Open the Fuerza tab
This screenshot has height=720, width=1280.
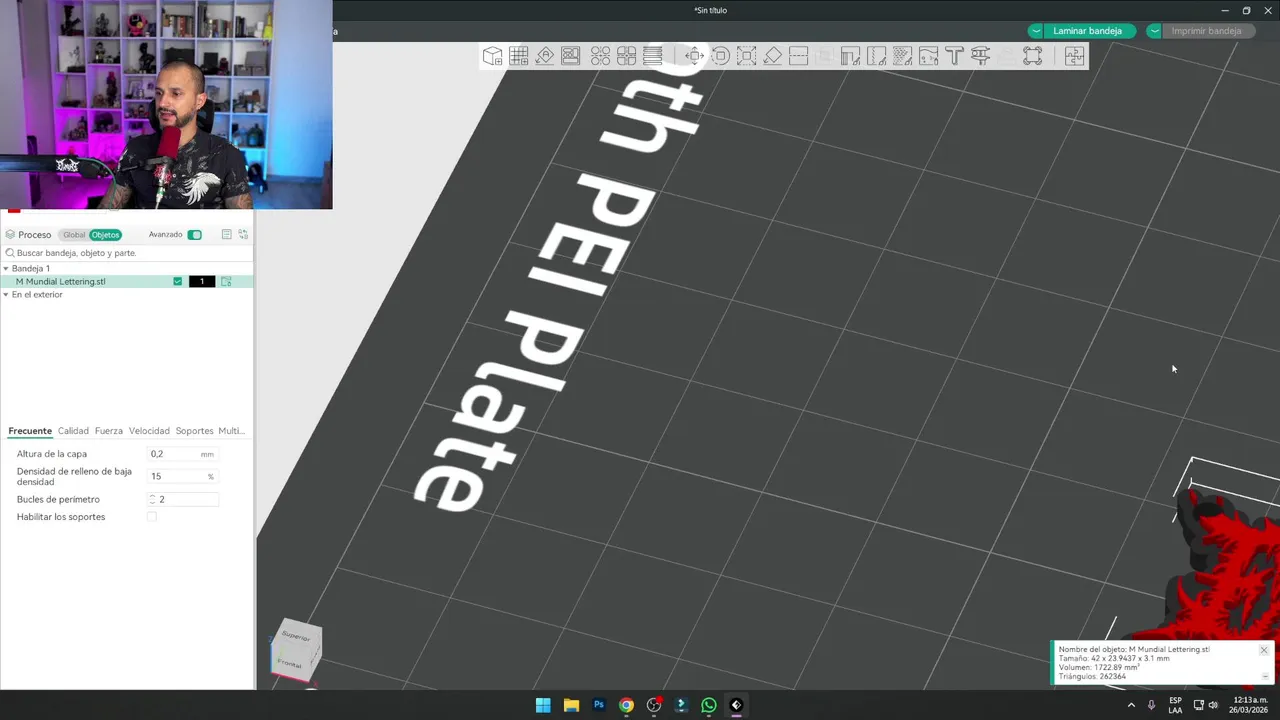click(x=109, y=431)
